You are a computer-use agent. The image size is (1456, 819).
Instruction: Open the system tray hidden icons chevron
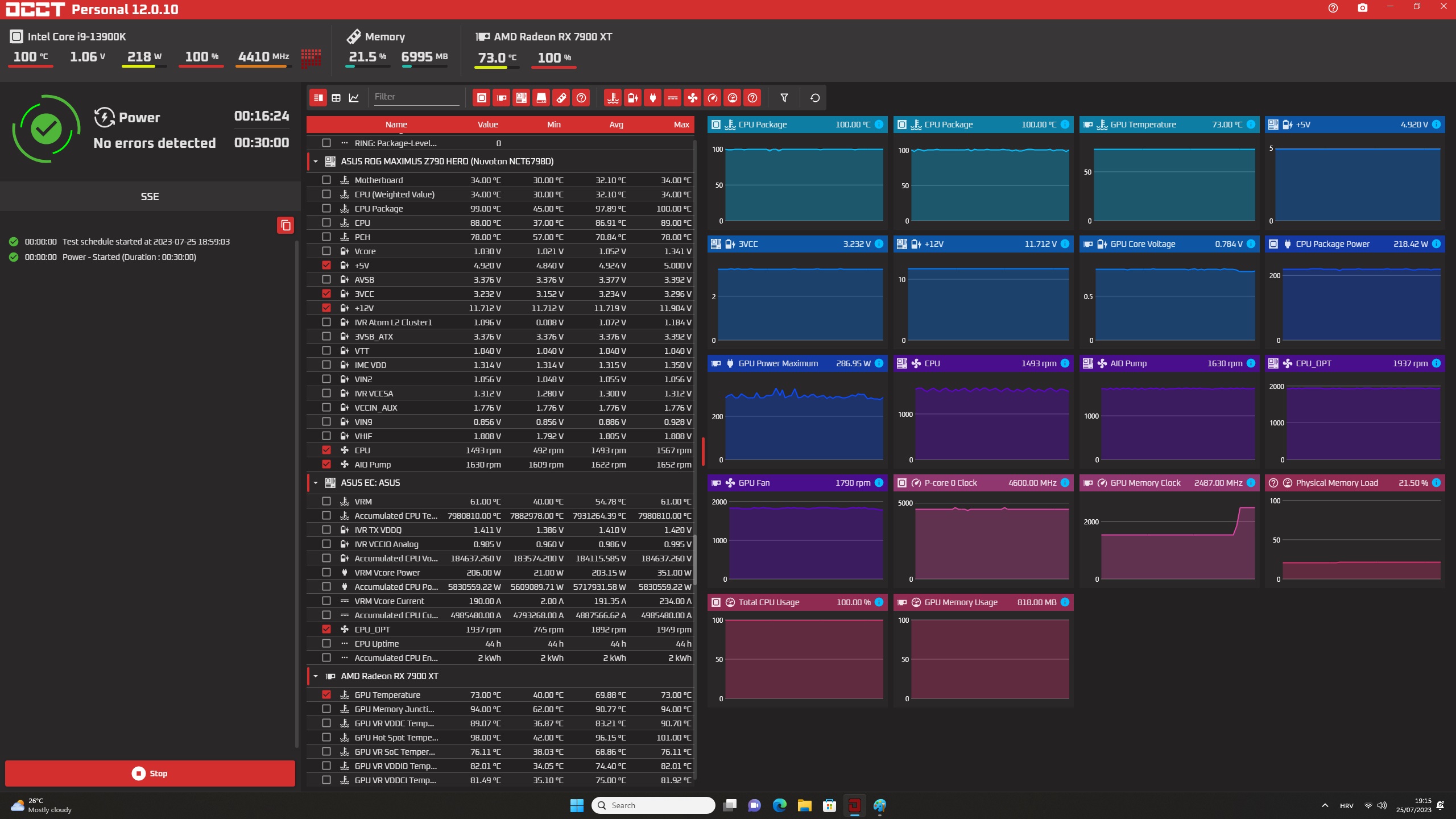click(x=1325, y=805)
